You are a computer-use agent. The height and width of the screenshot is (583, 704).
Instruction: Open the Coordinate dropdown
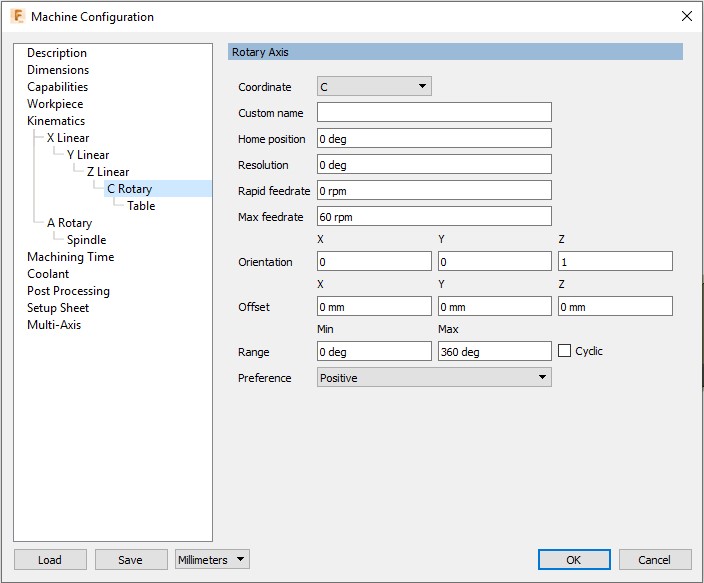(x=374, y=87)
